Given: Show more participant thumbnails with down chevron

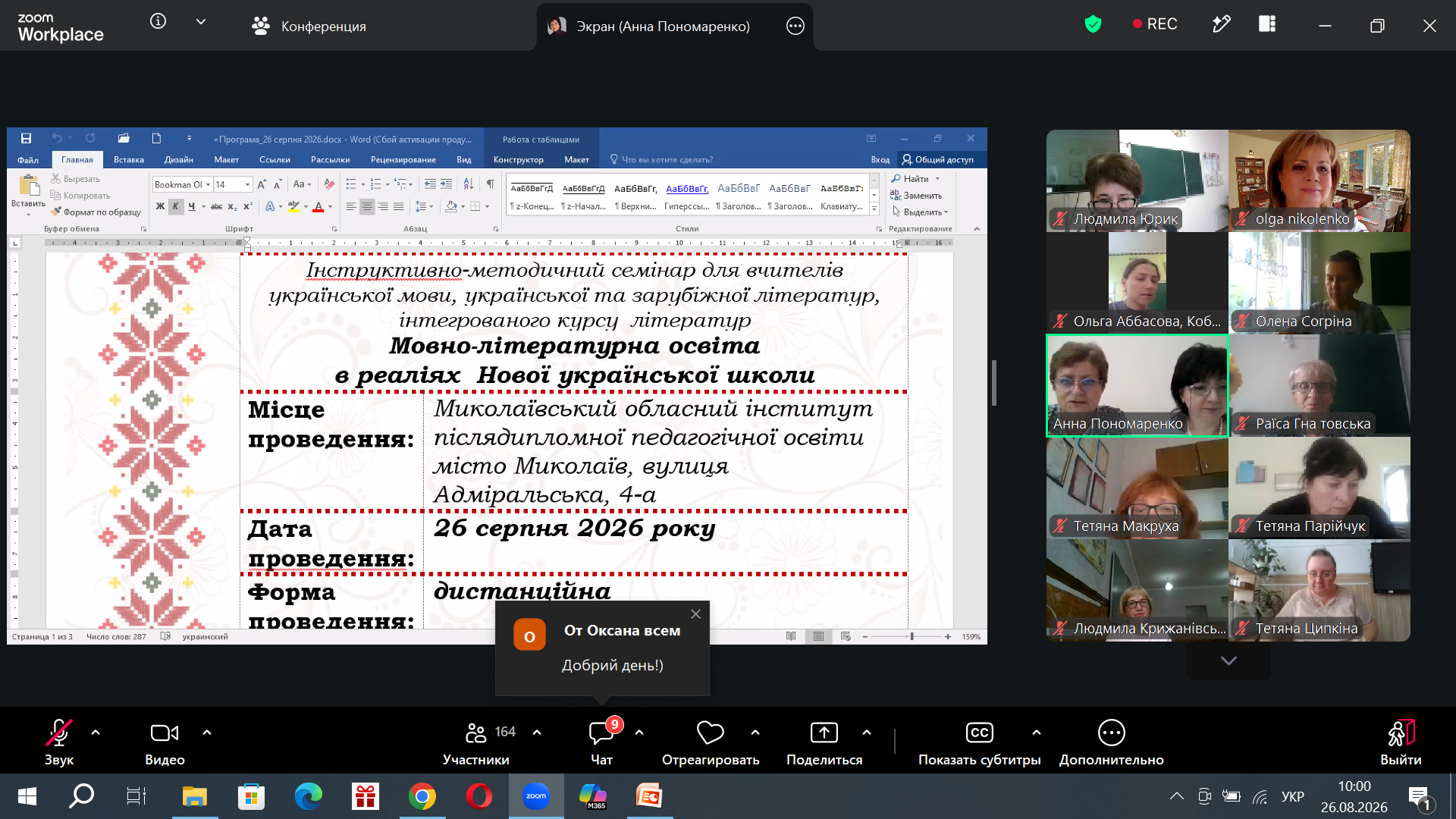Looking at the screenshot, I should 1228,661.
